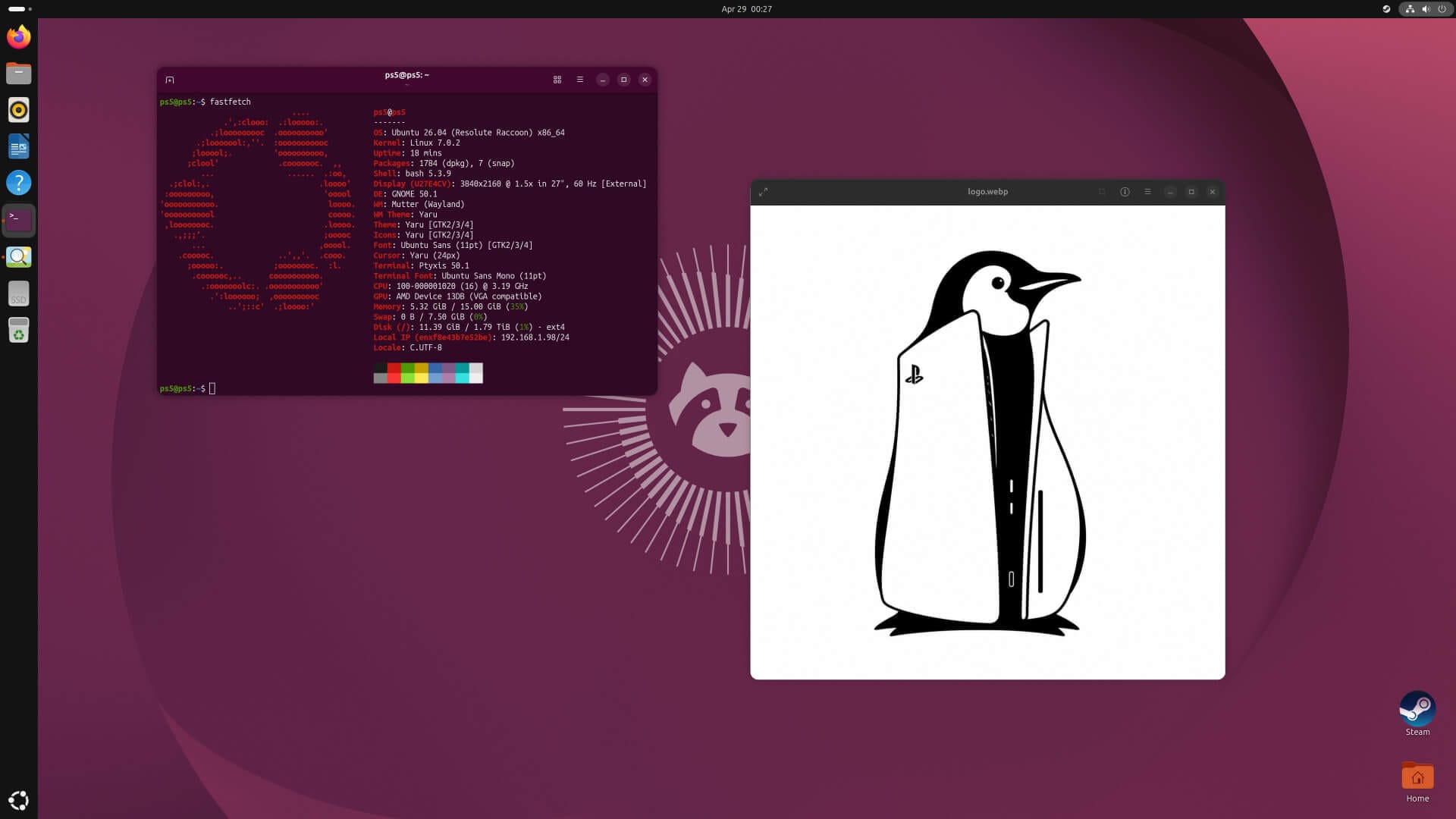Enter fullscreen mode in the image viewer
The height and width of the screenshot is (819, 1456).
click(765, 192)
